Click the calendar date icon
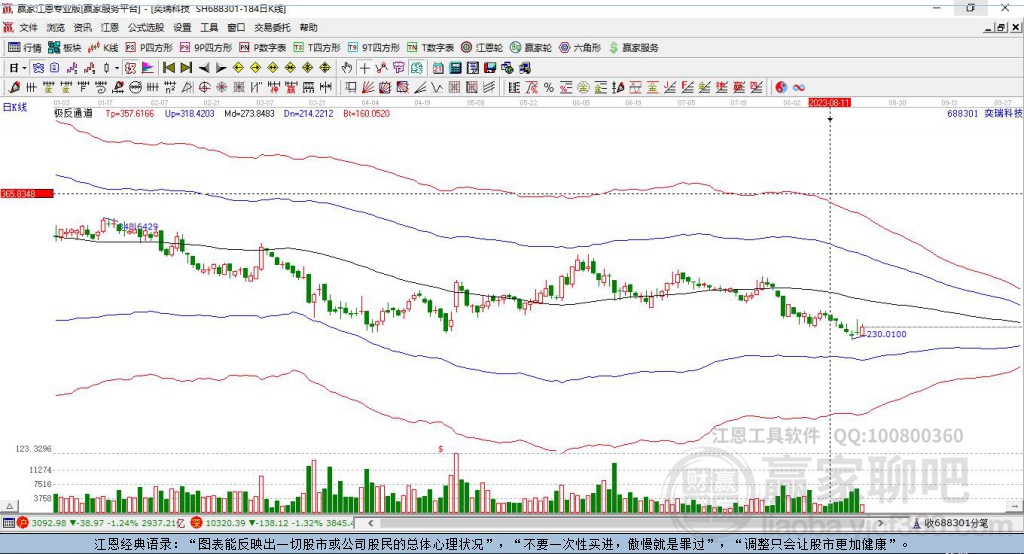This screenshot has width=1024, height=554. pos(438,68)
